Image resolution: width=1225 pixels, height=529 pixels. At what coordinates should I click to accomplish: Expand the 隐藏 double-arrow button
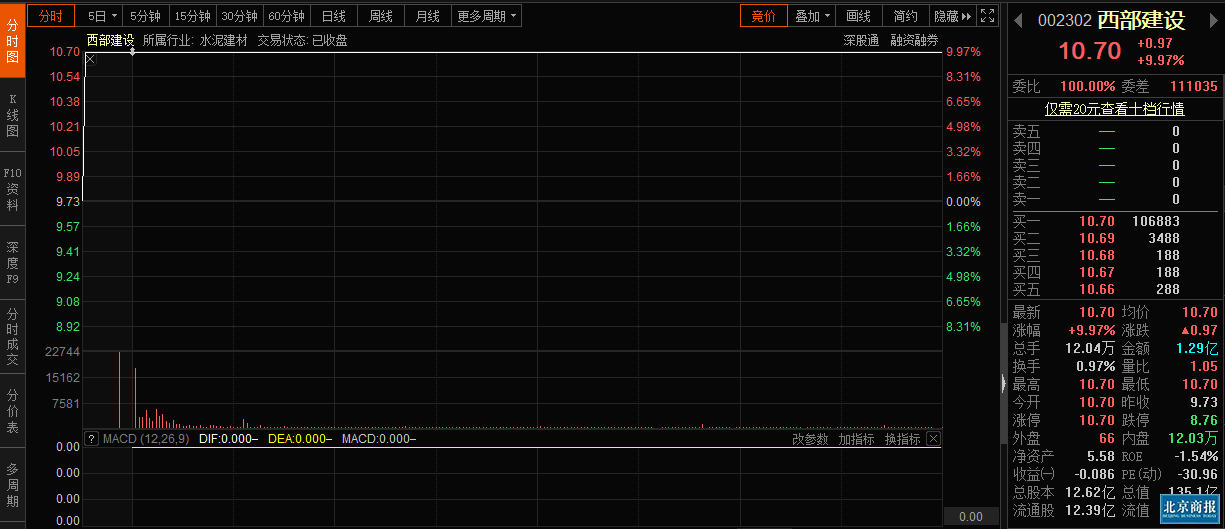[951, 16]
